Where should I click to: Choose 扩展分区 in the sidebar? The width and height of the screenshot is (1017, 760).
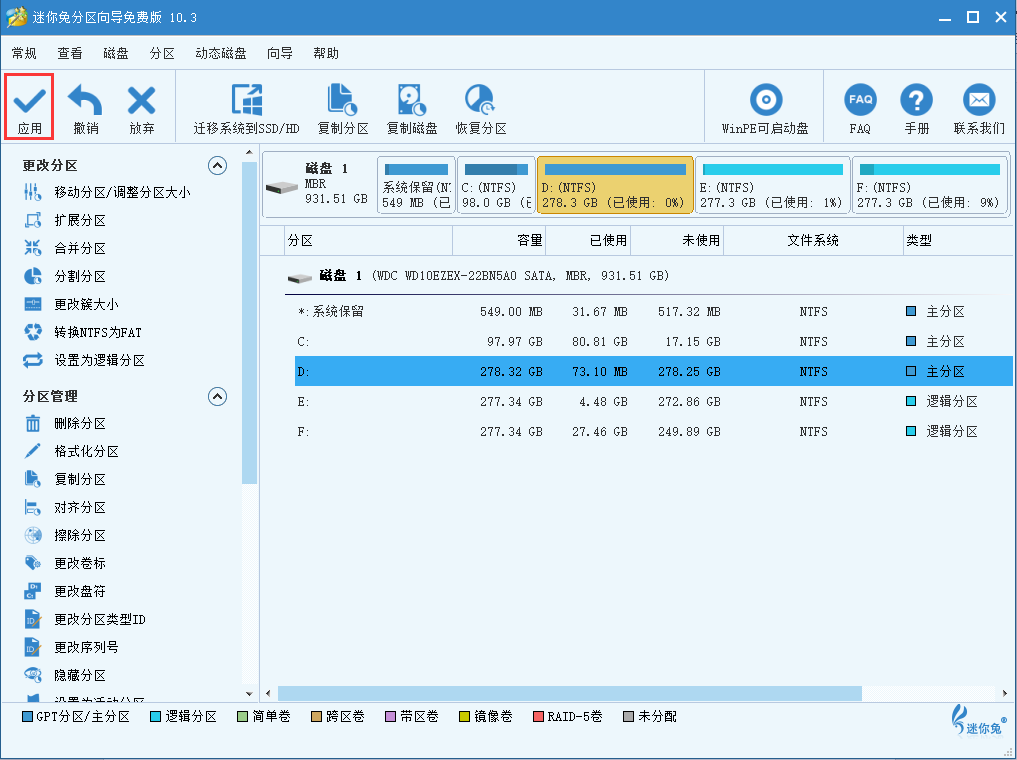point(64,220)
